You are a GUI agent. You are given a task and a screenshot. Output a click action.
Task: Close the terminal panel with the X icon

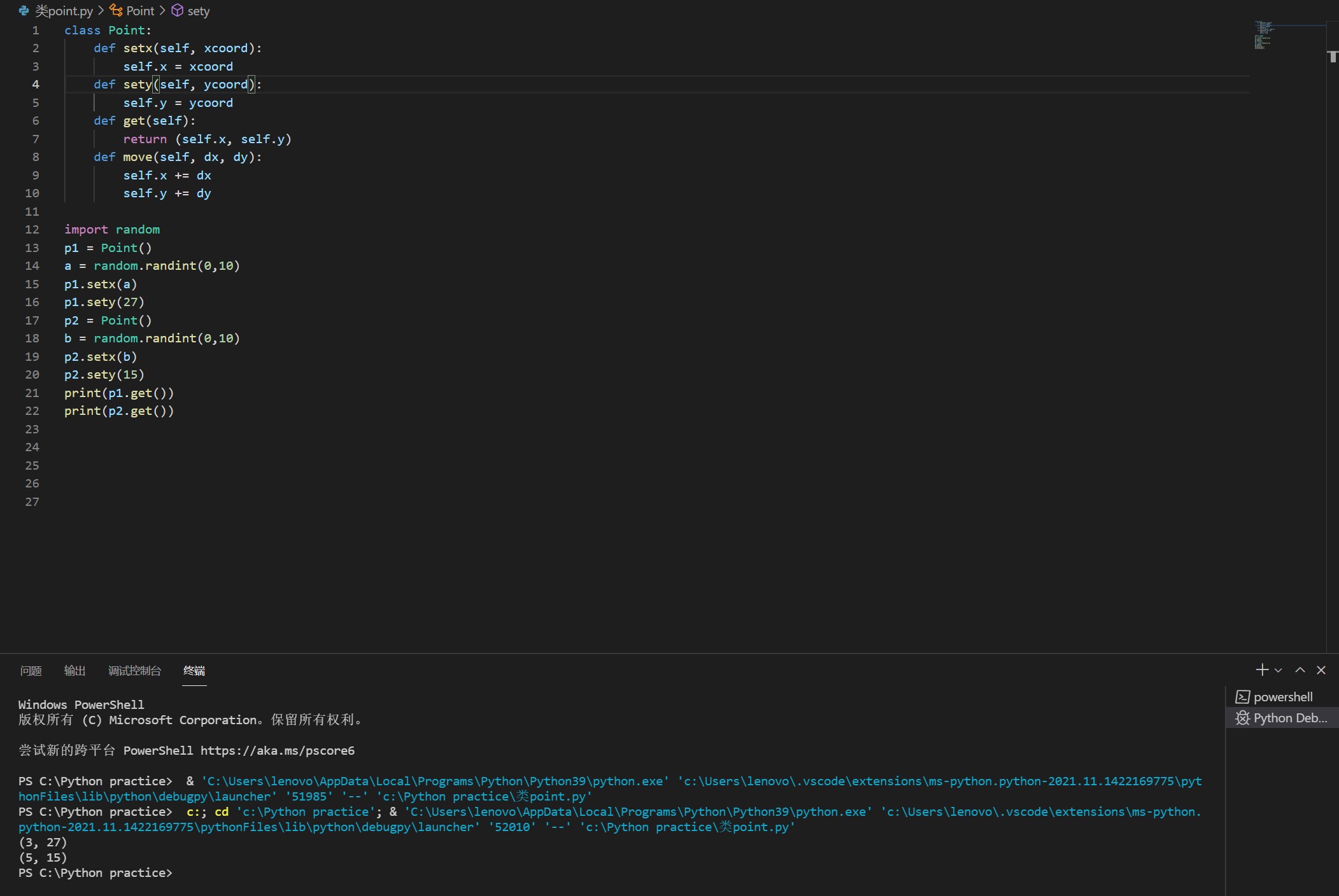1321,669
